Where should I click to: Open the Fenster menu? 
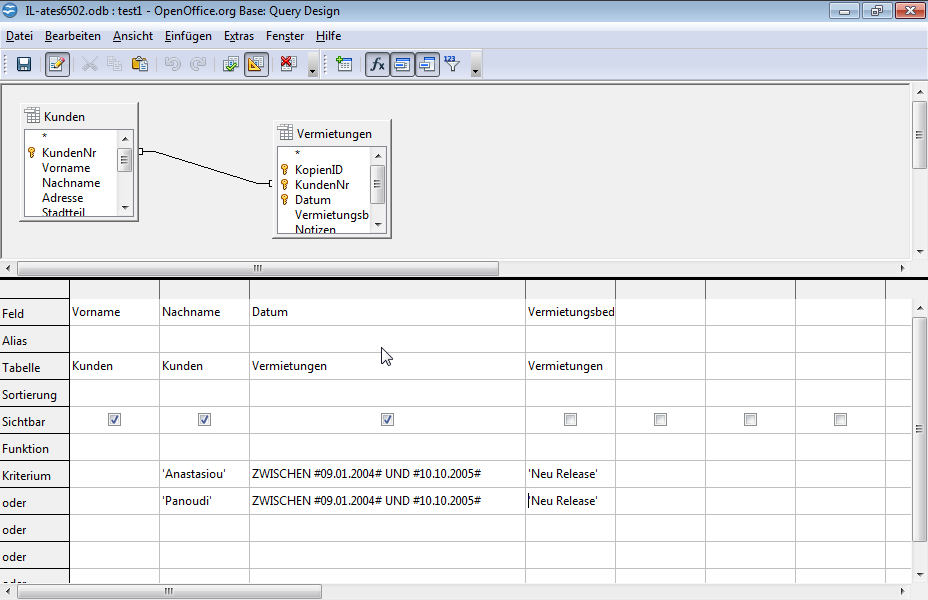pos(285,36)
